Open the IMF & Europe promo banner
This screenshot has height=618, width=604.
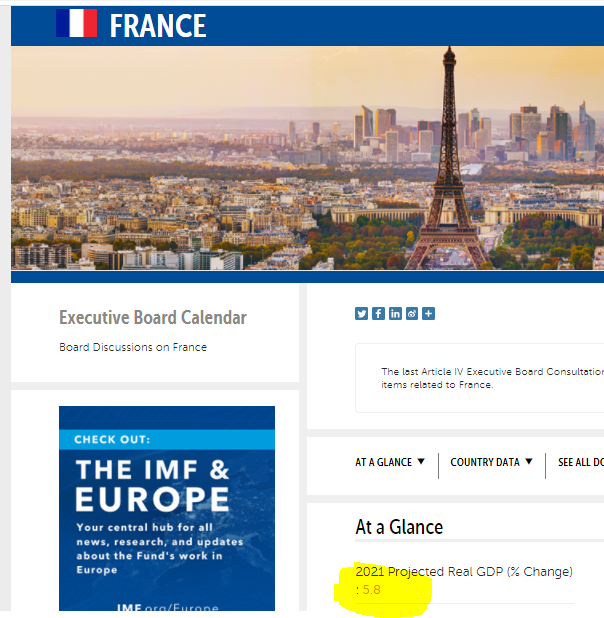click(167, 508)
